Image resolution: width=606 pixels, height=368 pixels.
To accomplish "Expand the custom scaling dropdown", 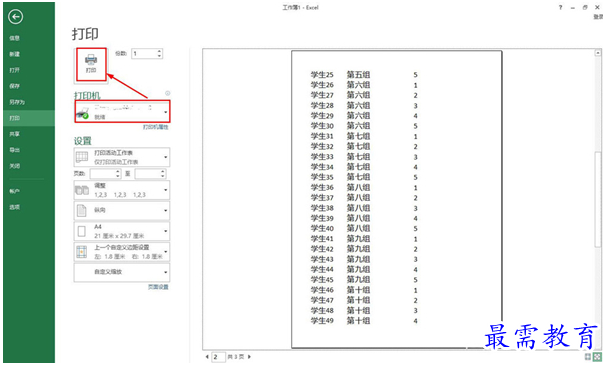I will click(x=122, y=272).
